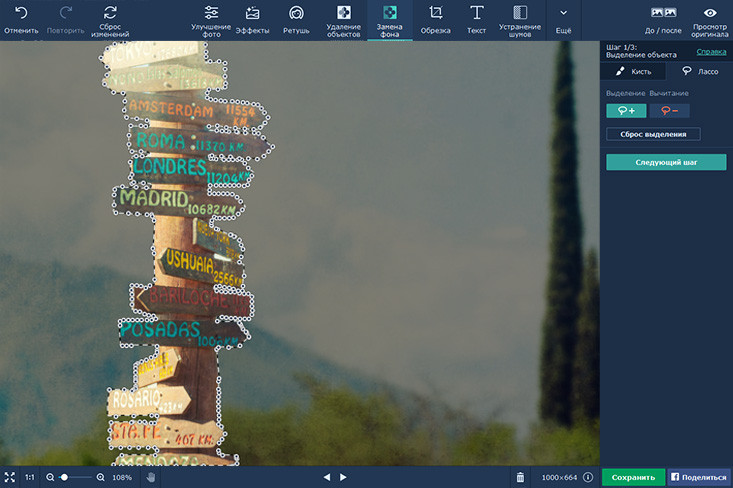Select the hand pan tool

click(151, 477)
